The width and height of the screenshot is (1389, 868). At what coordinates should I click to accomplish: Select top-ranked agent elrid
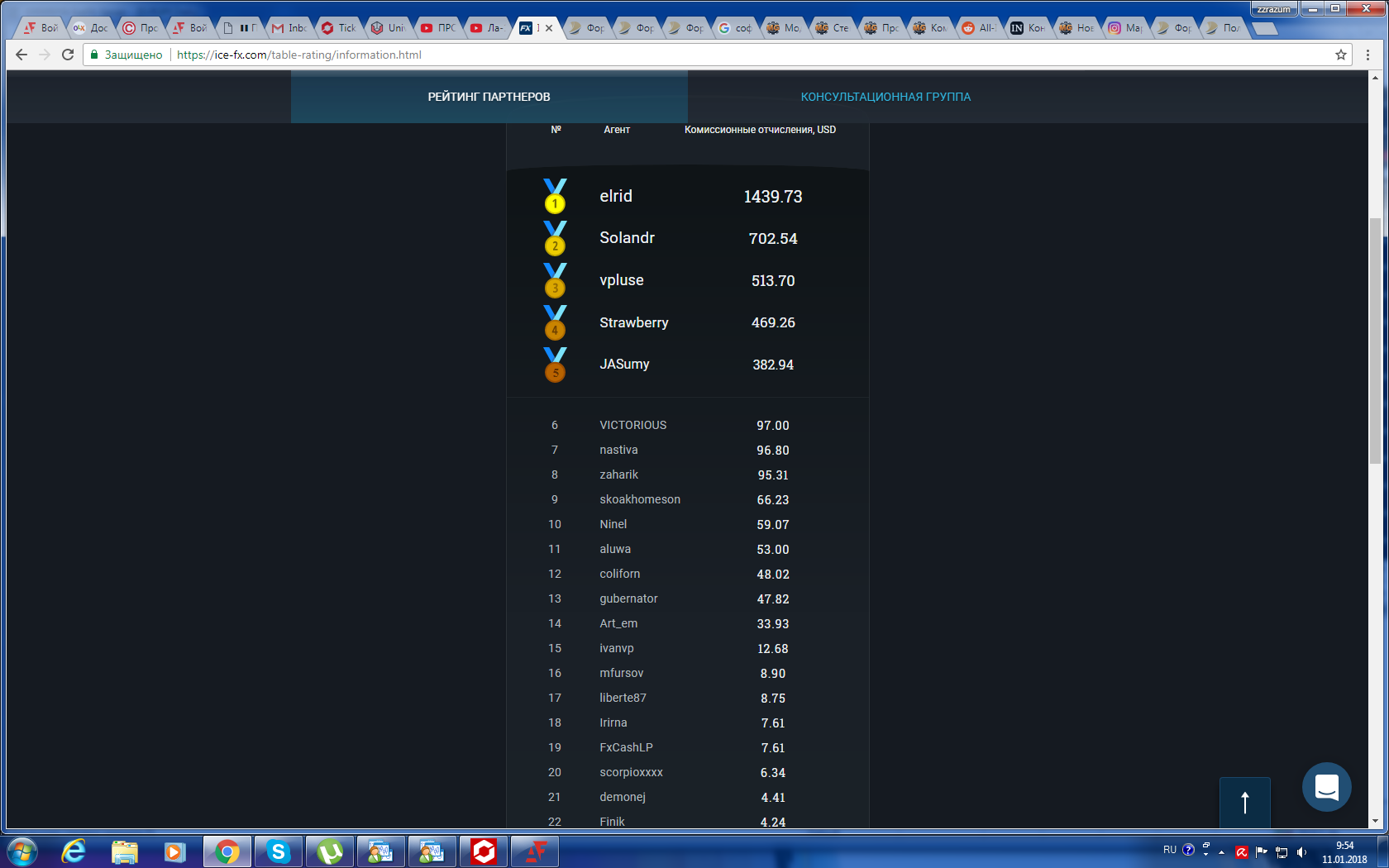(x=616, y=196)
